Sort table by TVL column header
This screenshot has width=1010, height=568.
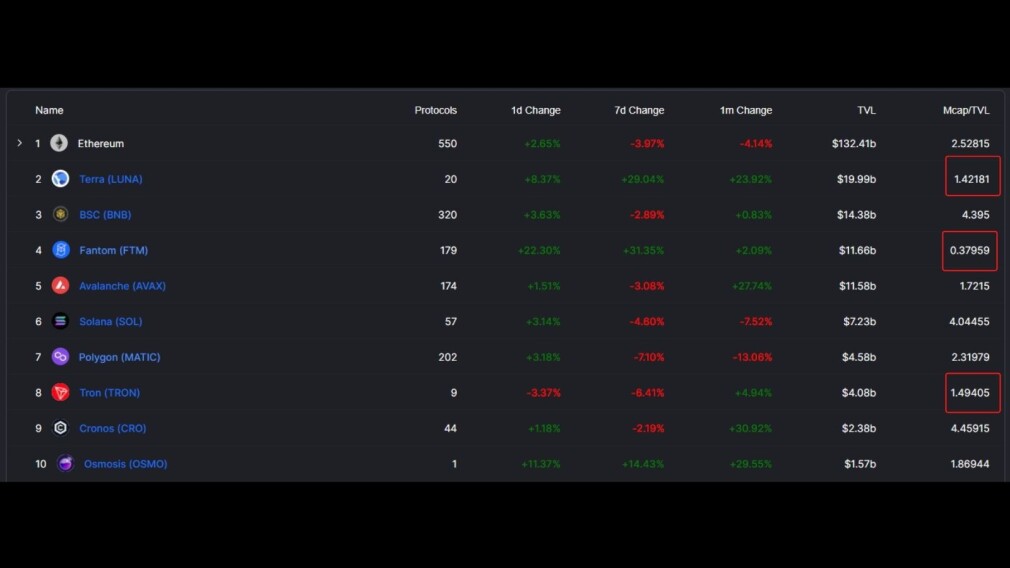[866, 110]
